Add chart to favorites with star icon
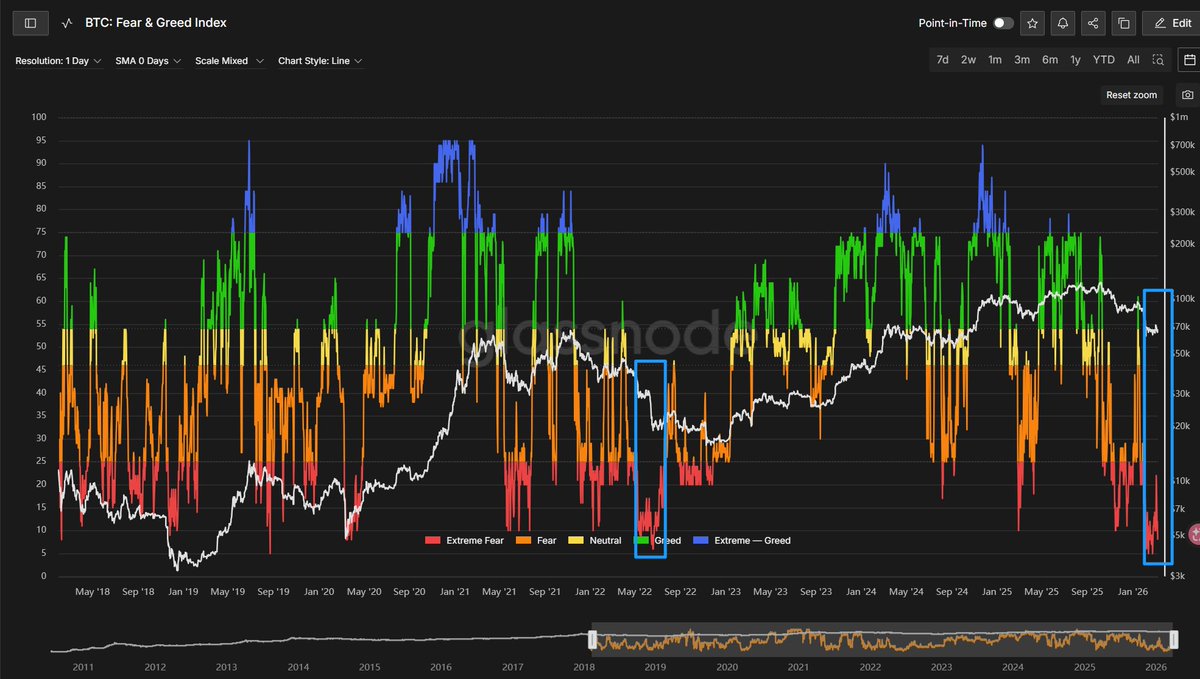The image size is (1200, 679). tap(1033, 23)
